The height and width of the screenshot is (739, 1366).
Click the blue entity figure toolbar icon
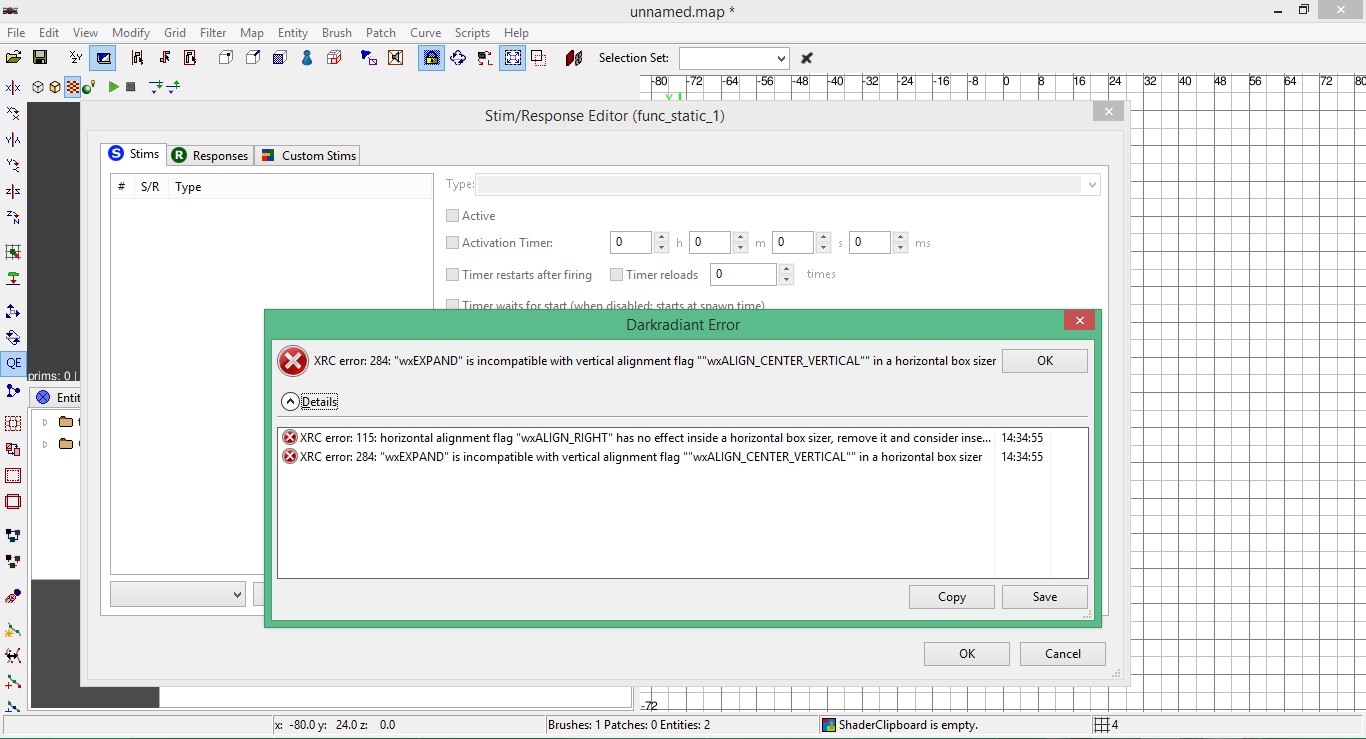(307, 58)
